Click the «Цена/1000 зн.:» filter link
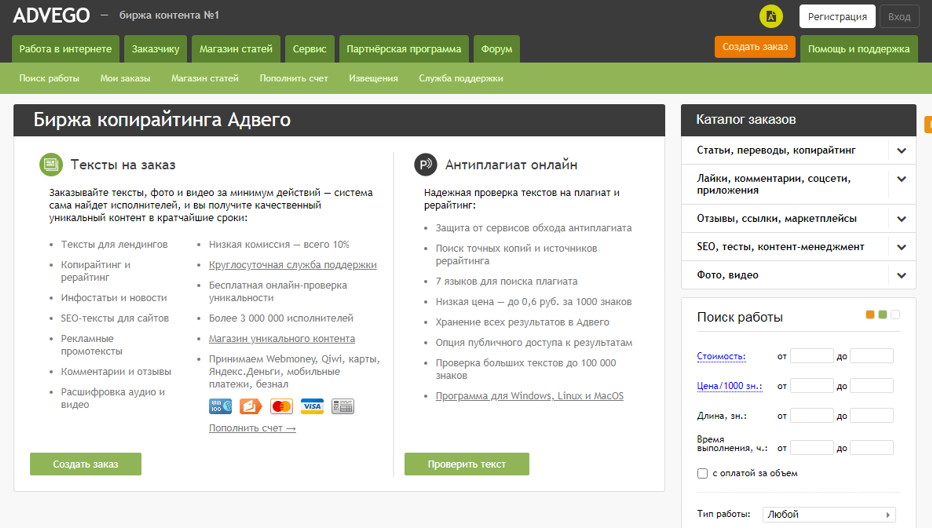 (729, 386)
